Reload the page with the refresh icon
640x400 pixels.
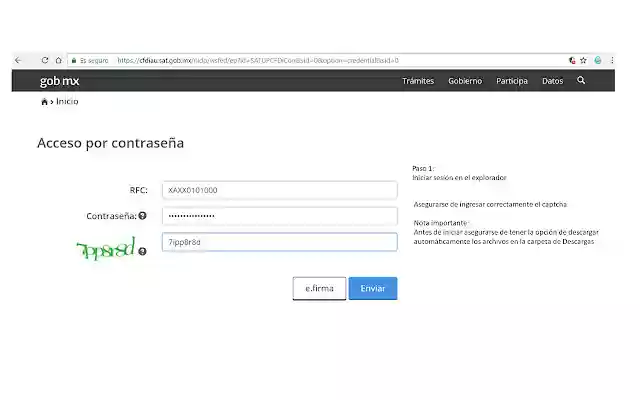tap(45, 60)
